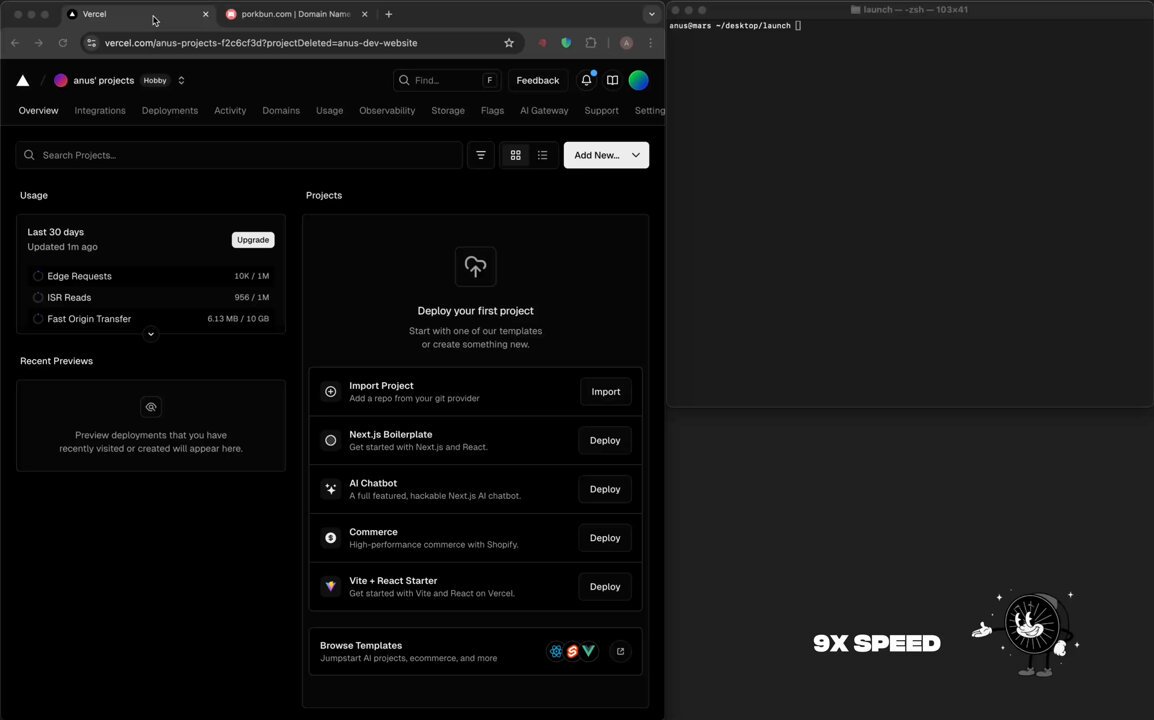Viewport: 1154px width, 720px height.
Task: Open the tab search dropdown in Chrome
Action: [x=651, y=14]
